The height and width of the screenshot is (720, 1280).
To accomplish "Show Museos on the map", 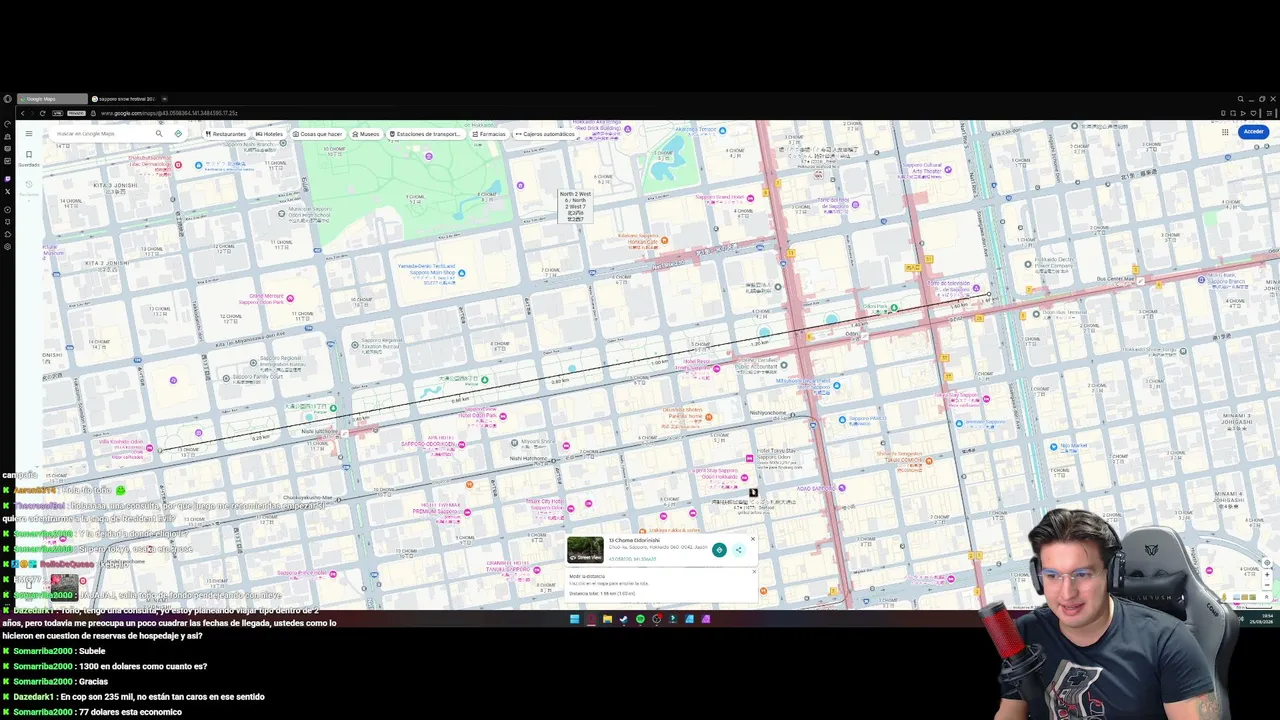I will pyautogui.click(x=366, y=134).
